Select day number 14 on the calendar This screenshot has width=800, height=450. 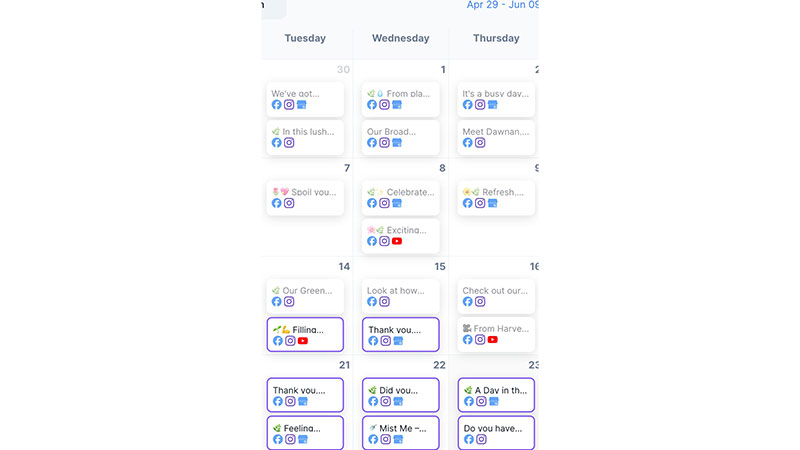pyautogui.click(x=344, y=266)
